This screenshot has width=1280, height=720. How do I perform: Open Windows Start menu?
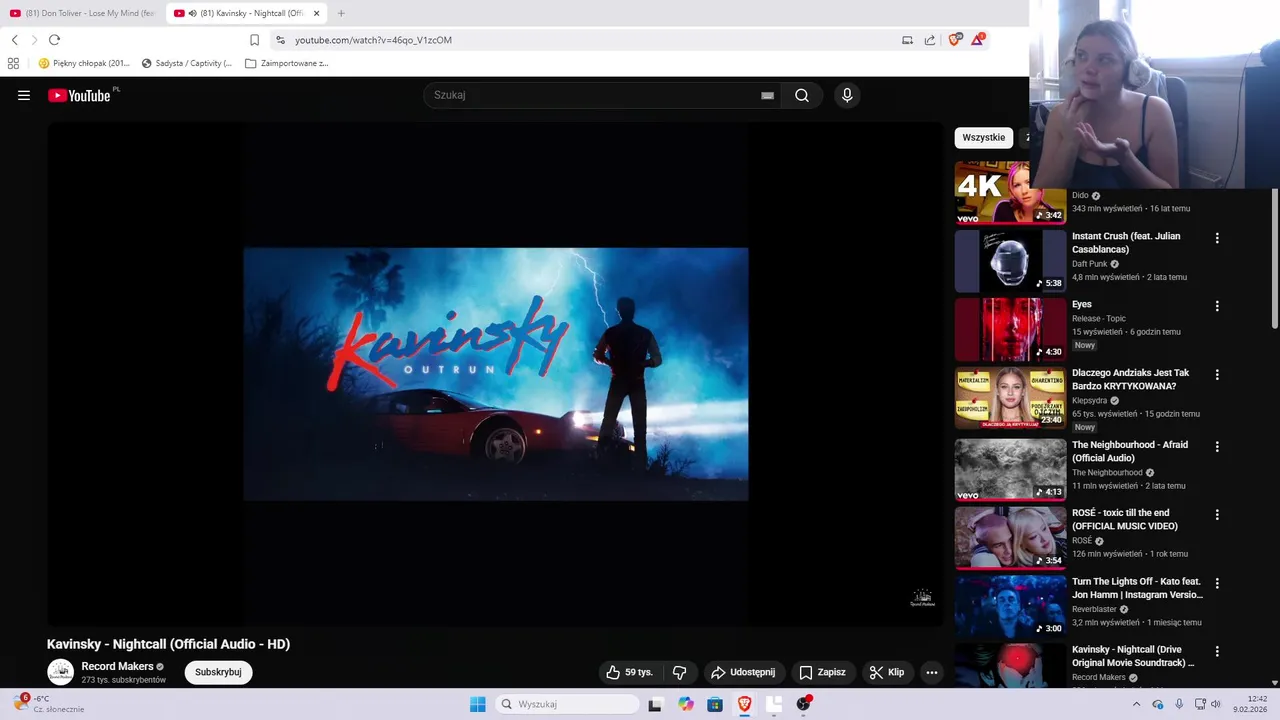pos(478,704)
